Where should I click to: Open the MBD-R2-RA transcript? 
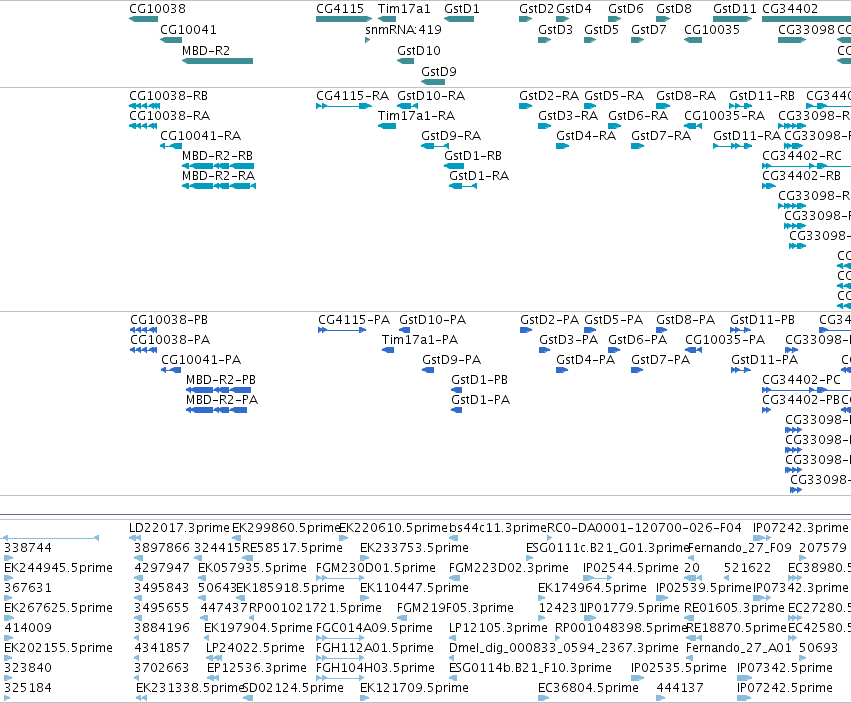(x=219, y=186)
